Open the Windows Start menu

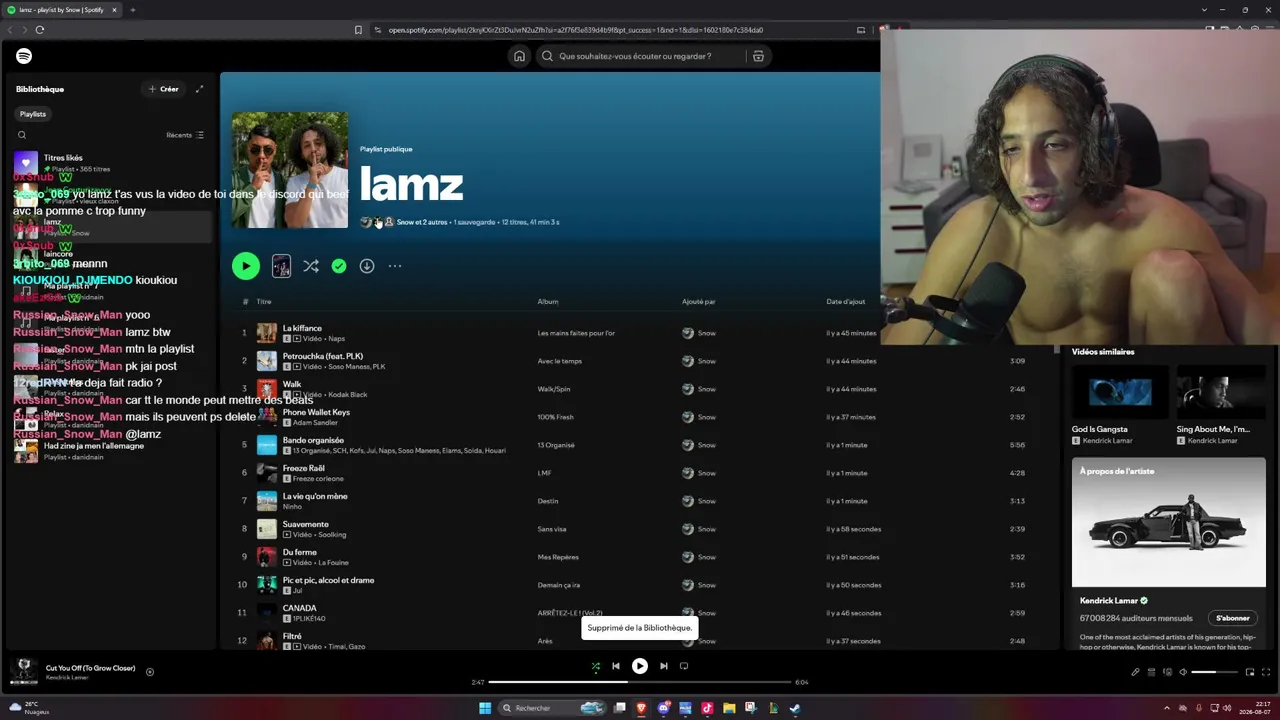485,708
